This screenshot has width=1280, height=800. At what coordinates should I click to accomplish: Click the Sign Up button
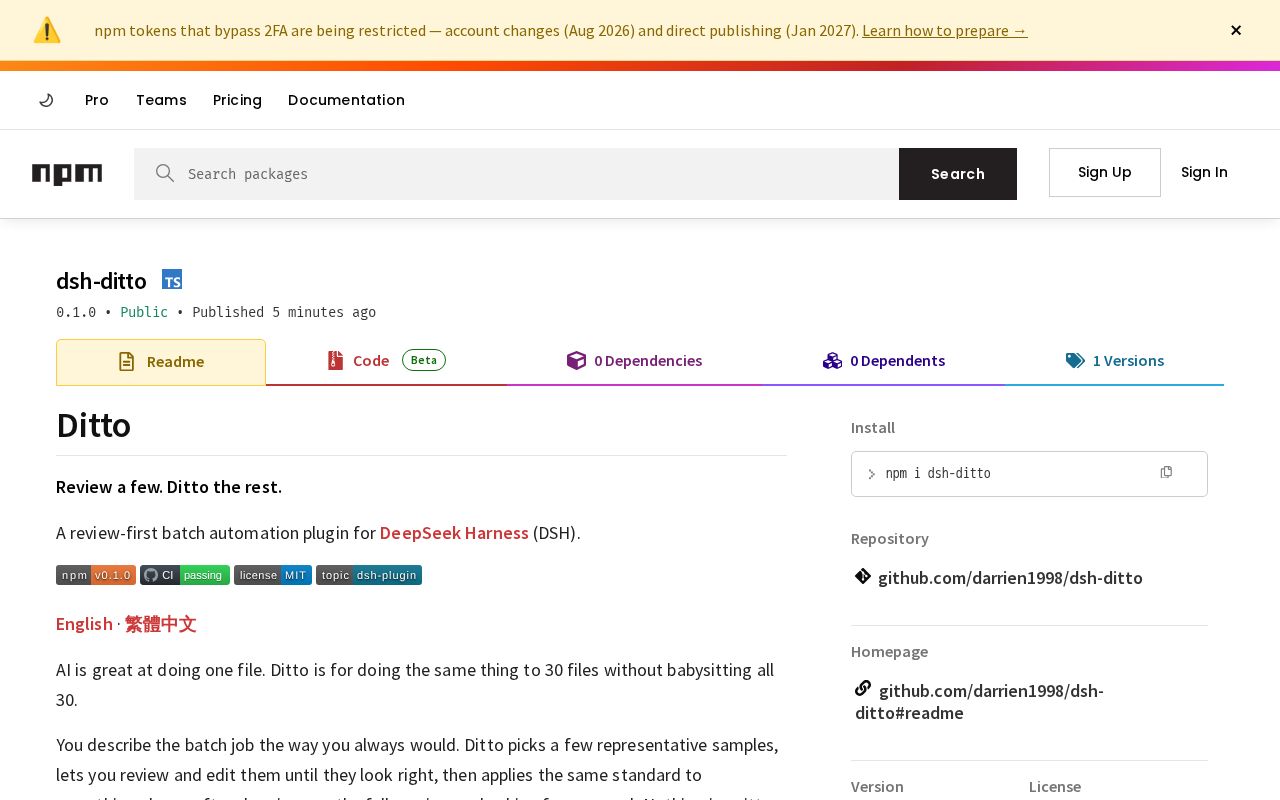[x=1105, y=172]
